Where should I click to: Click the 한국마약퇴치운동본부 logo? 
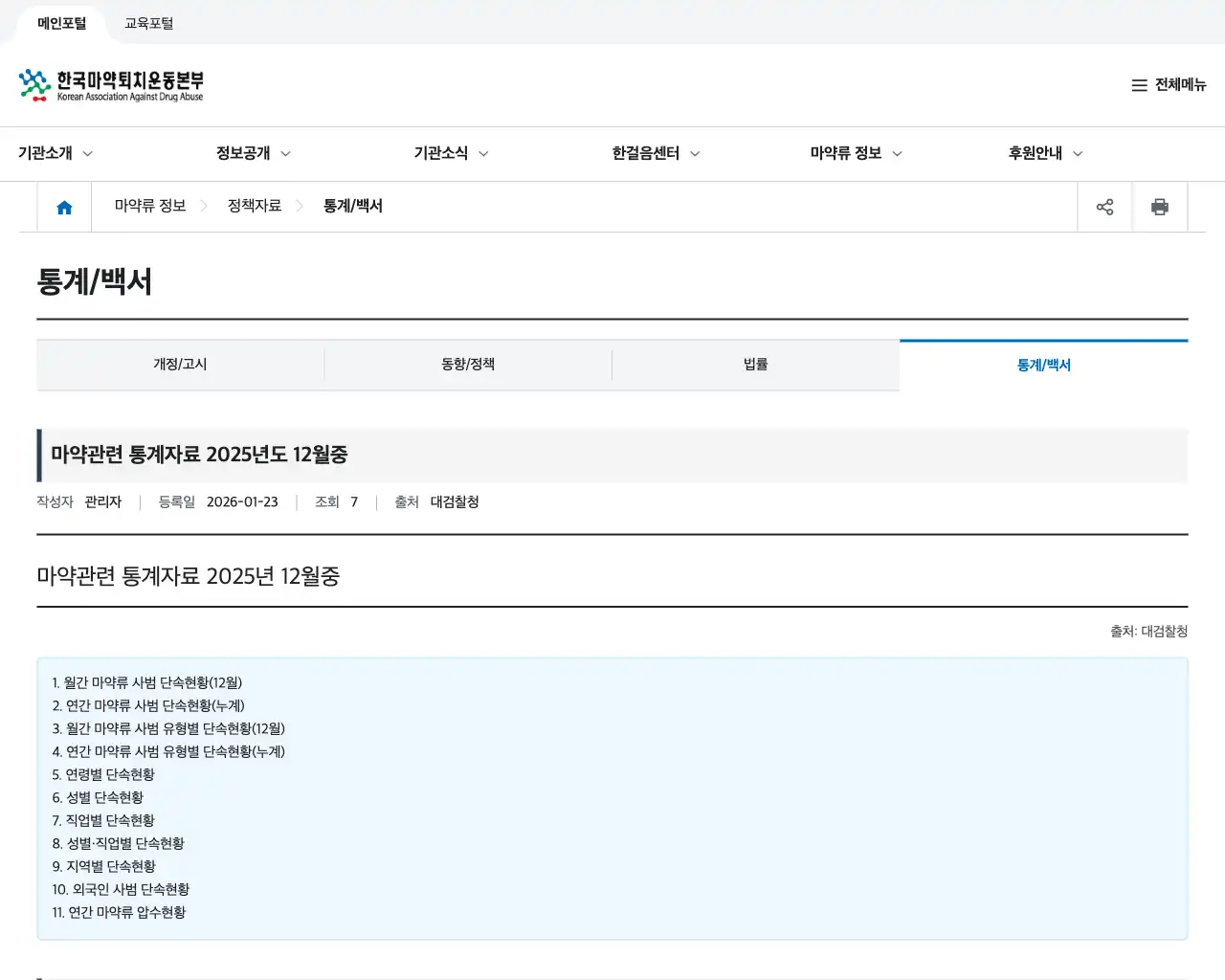click(x=110, y=84)
